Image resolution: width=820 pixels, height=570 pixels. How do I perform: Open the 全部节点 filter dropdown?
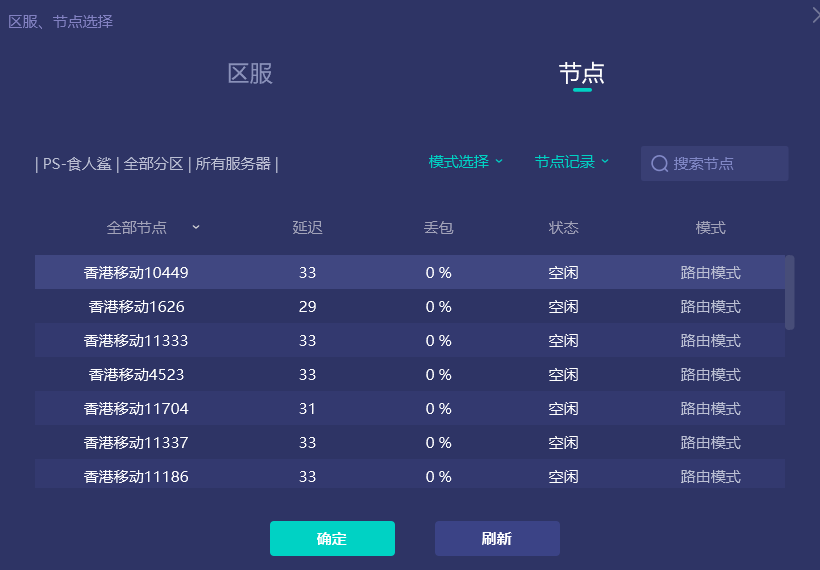[153, 227]
